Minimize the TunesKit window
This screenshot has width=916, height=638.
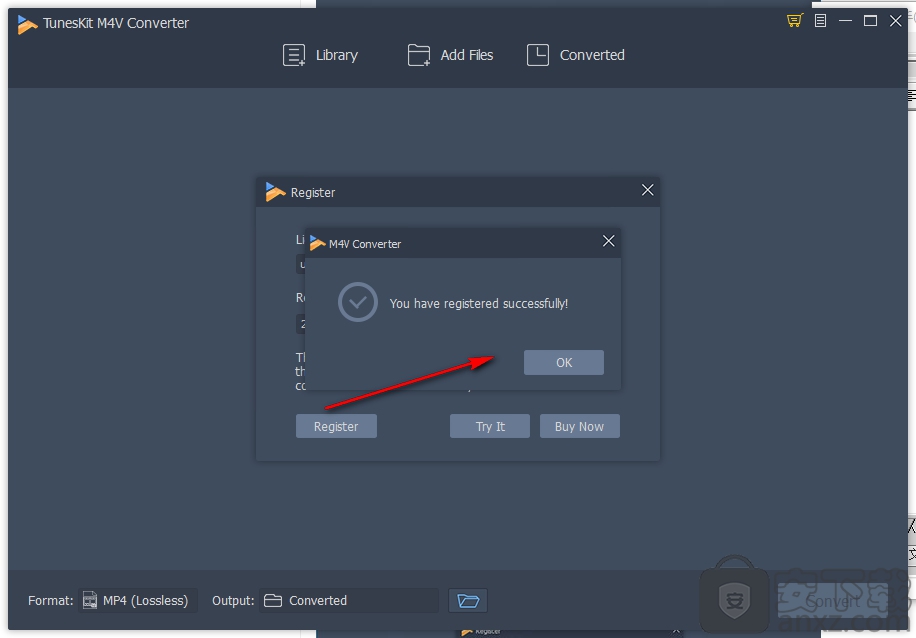(845, 21)
